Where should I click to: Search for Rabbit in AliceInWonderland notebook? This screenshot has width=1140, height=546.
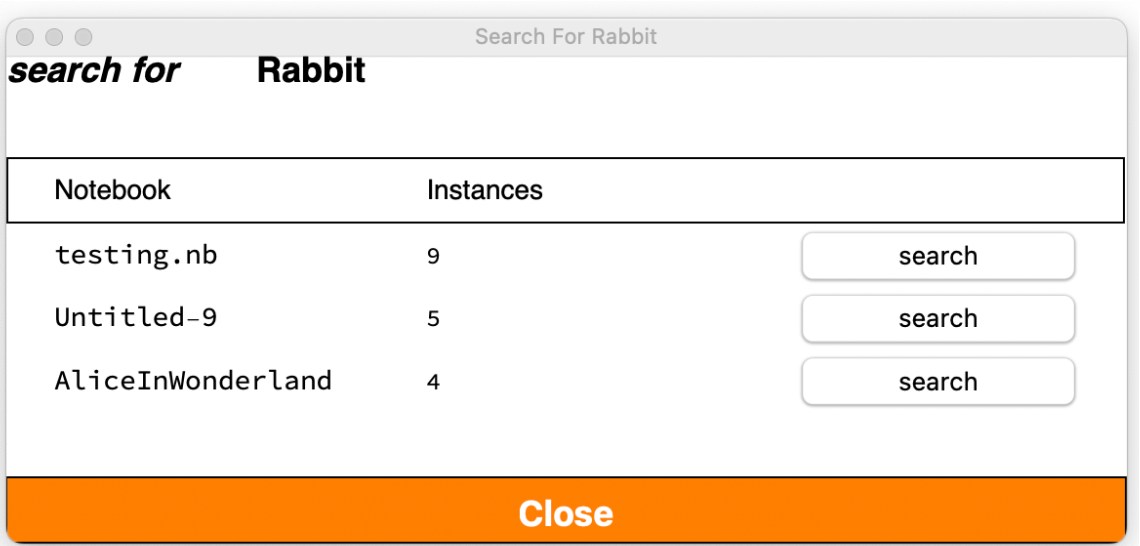click(937, 382)
